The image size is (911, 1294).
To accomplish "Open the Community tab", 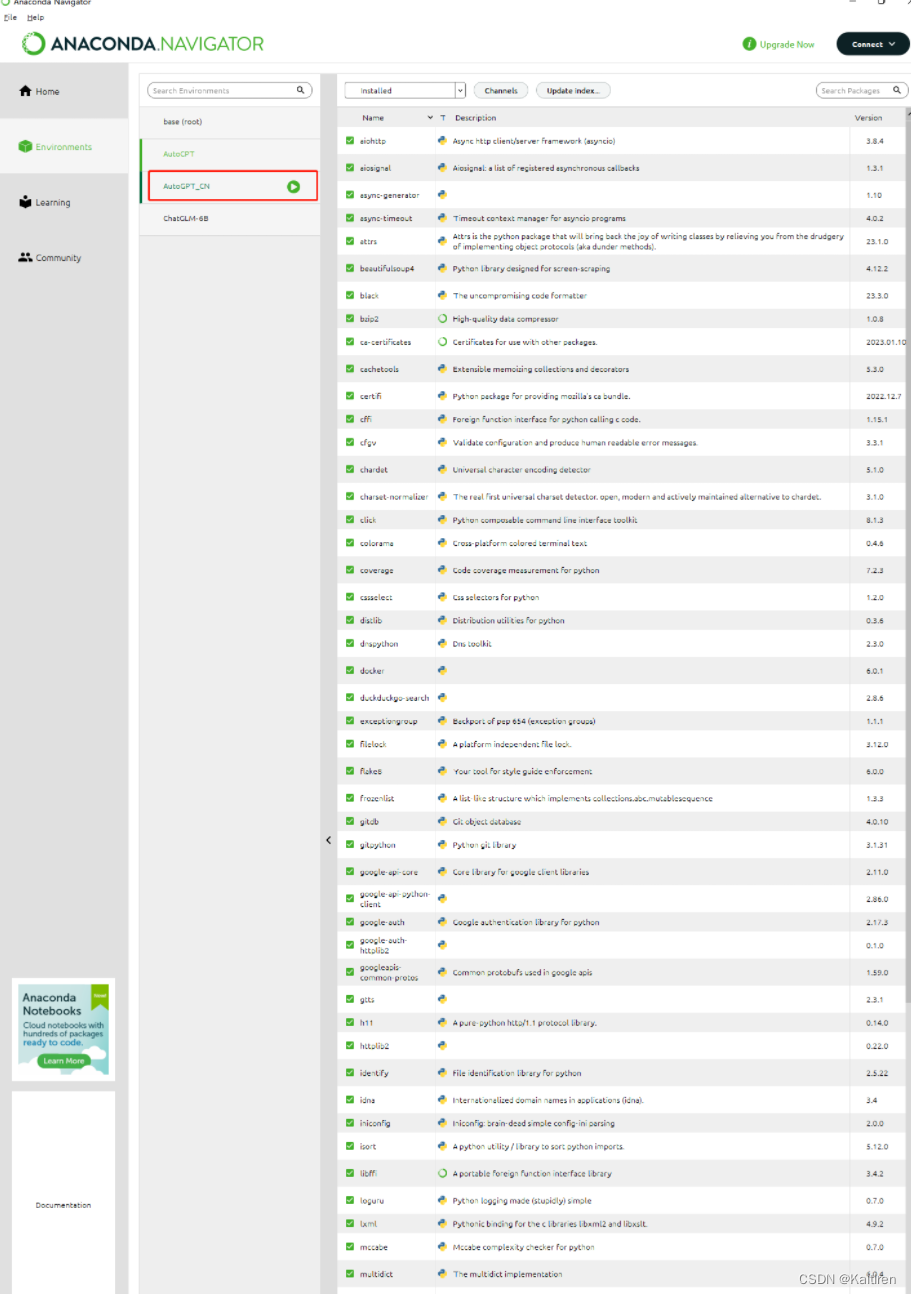I will tap(64, 258).
